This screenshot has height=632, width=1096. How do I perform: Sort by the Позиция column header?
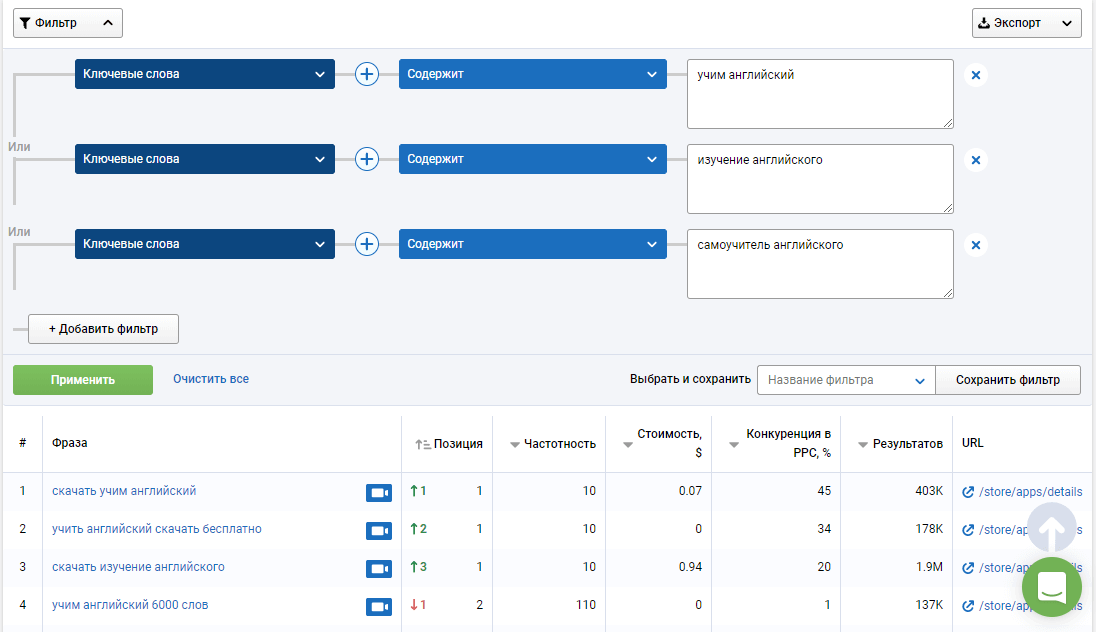point(448,444)
